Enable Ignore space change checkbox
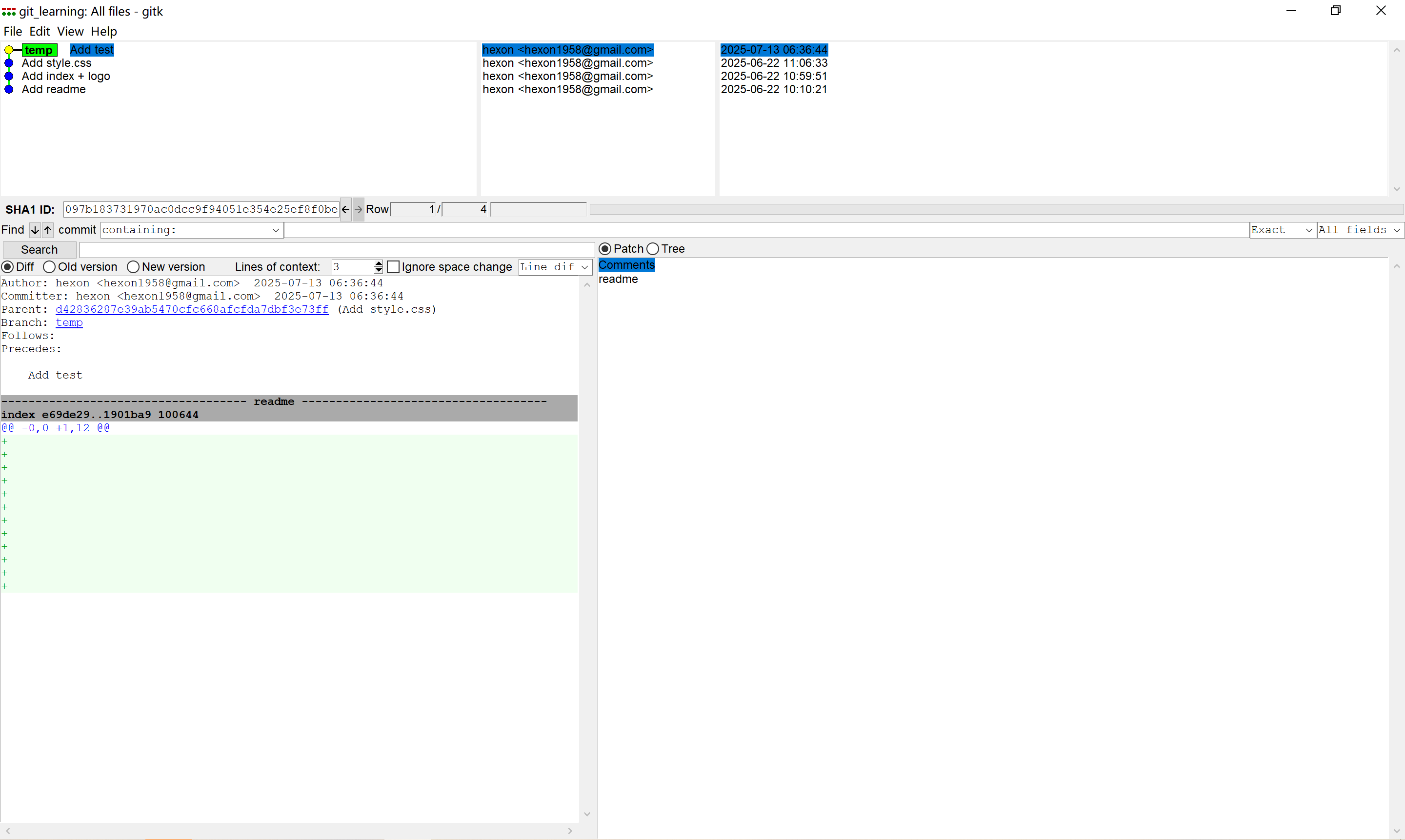The width and height of the screenshot is (1405, 840). pos(393,267)
